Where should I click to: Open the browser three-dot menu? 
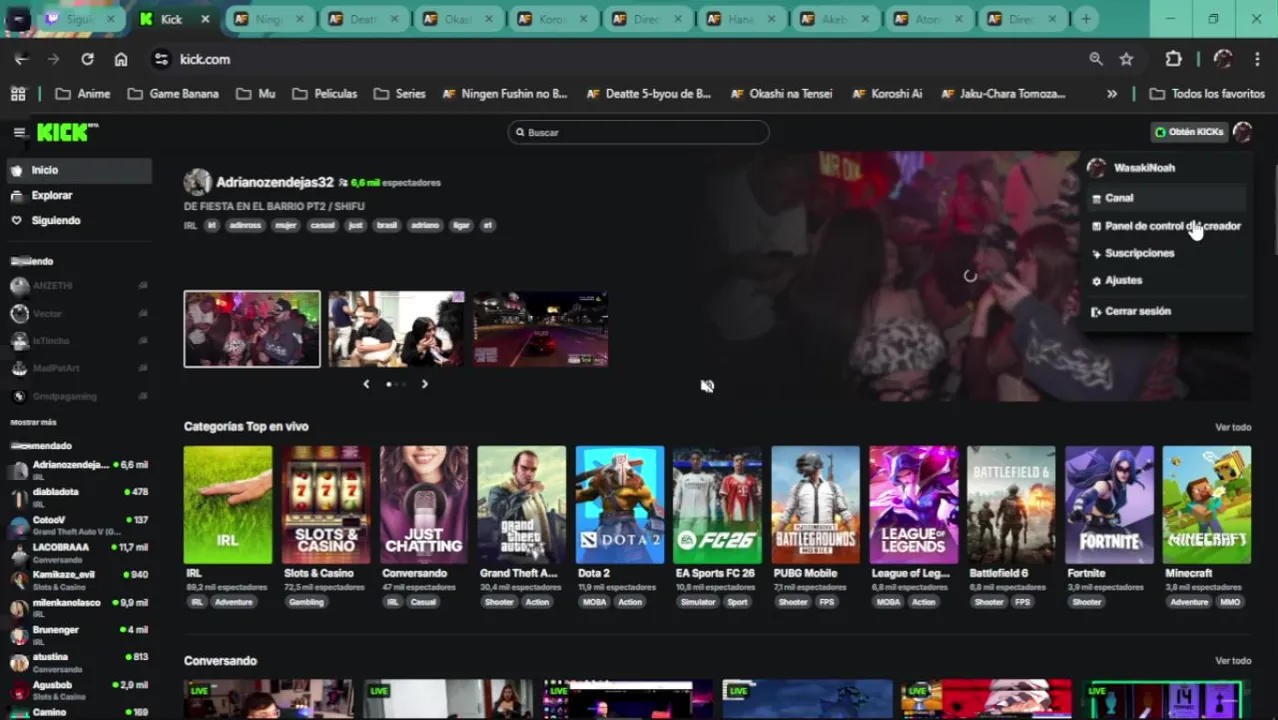[1257, 59]
